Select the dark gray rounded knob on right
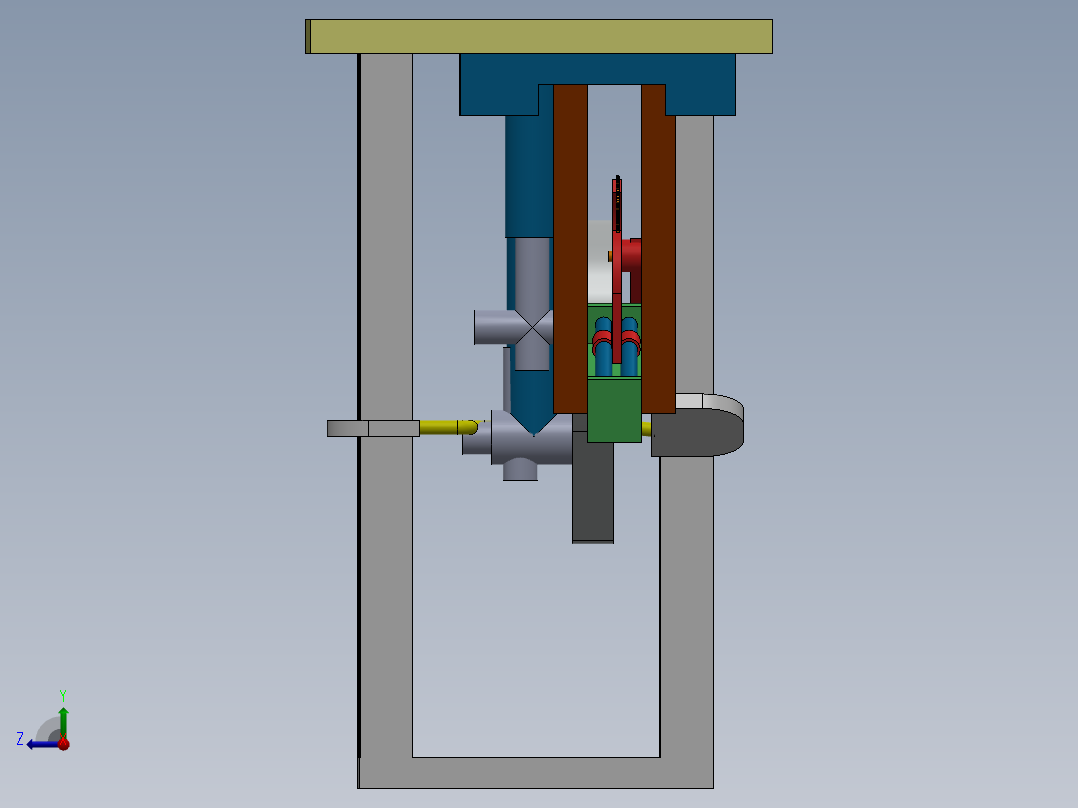Viewport: 1078px width, 808px height. [697, 433]
